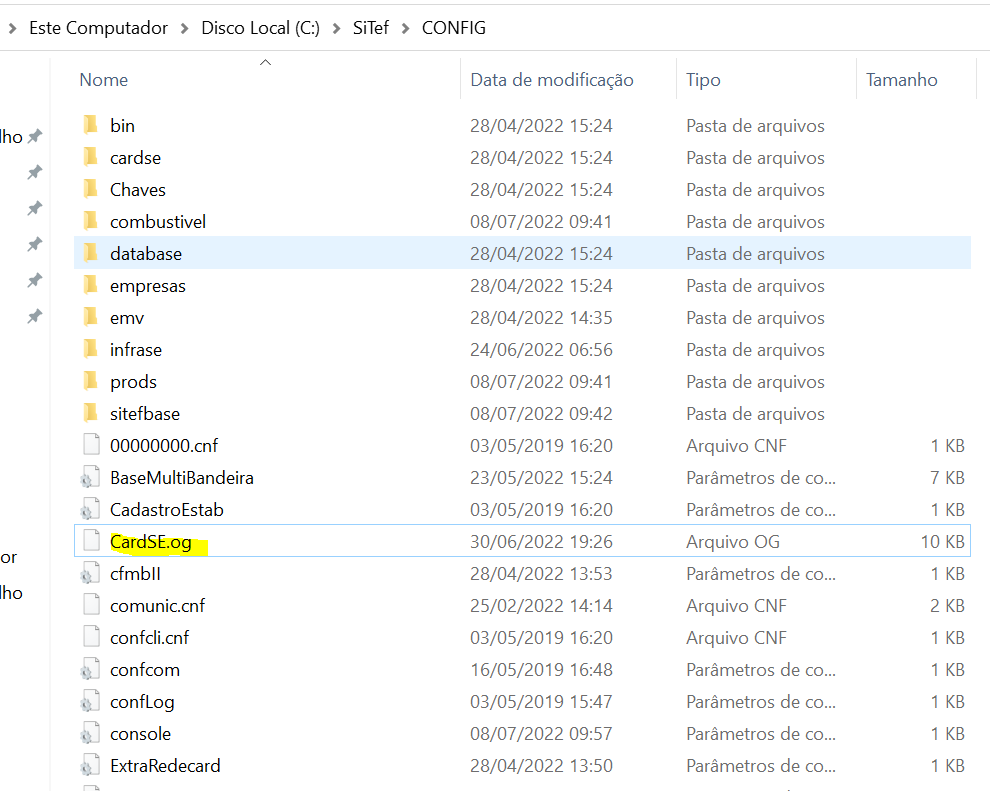Click the confcli.cnf file icon
The image size is (990, 791).
click(92, 637)
